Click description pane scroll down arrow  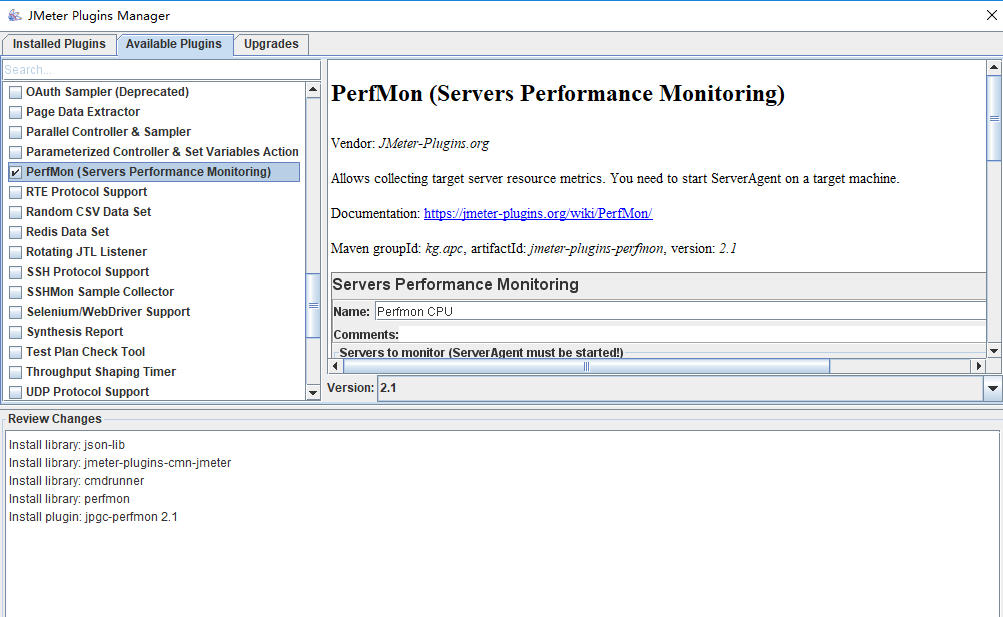tap(993, 350)
